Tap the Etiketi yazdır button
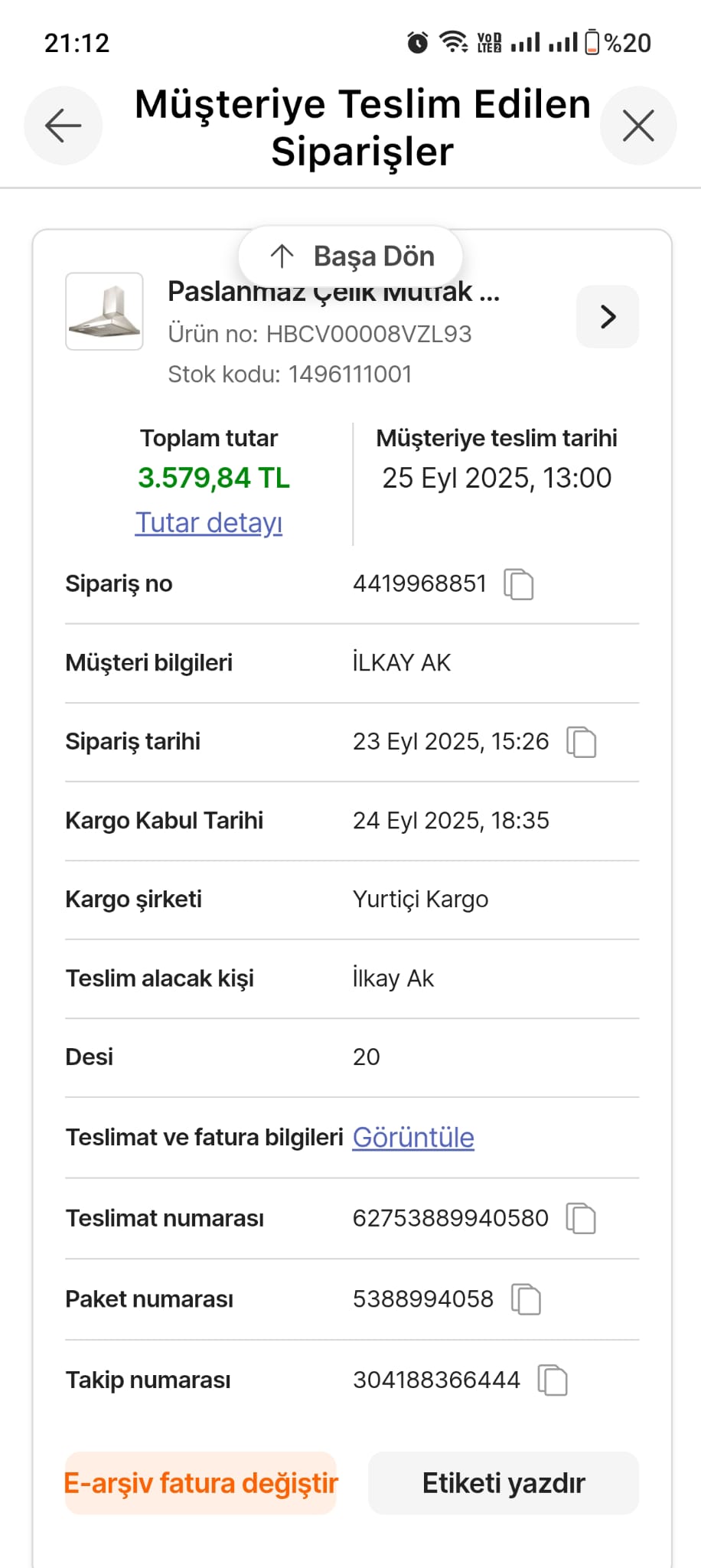This screenshot has width=701, height=1568. tap(504, 1483)
